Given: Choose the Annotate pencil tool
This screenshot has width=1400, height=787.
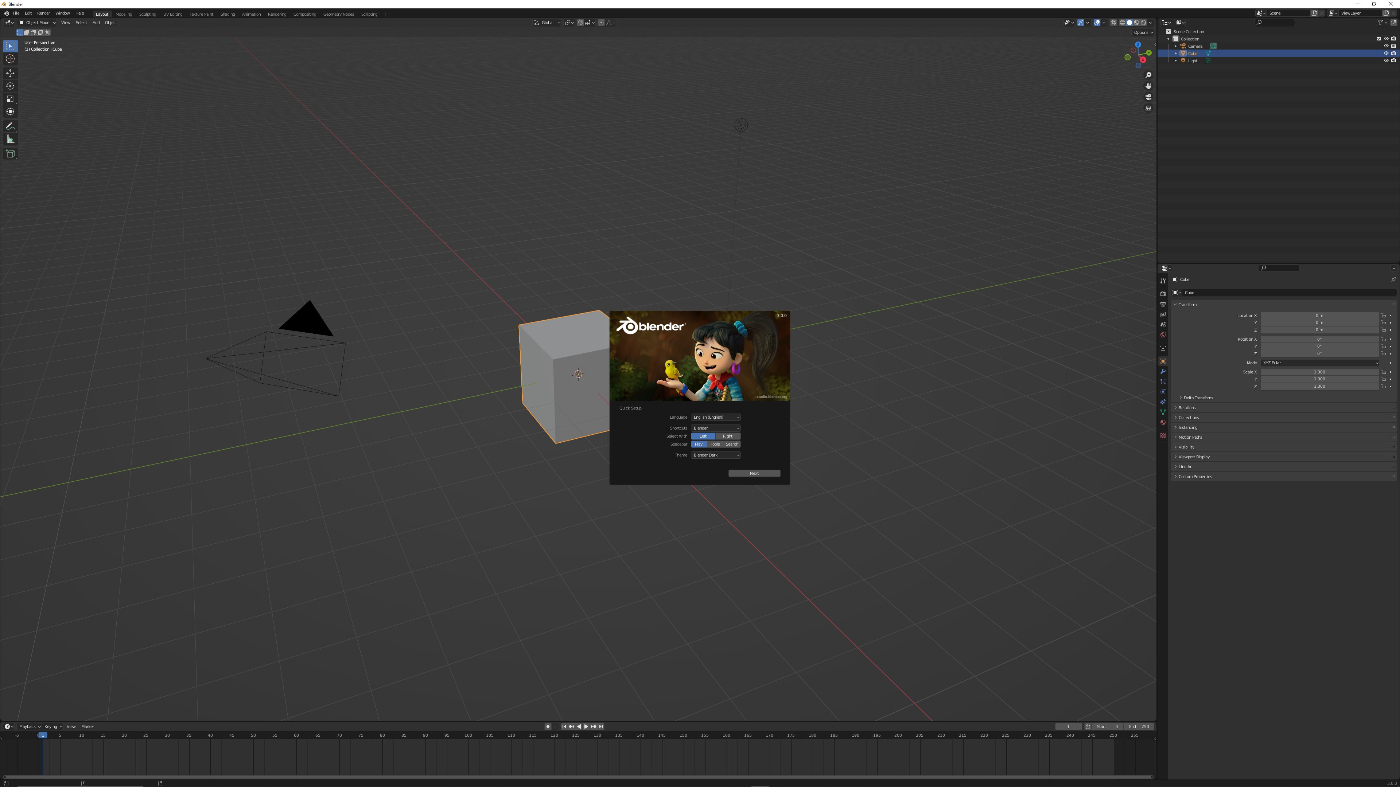Looking at the screenshot, I should pos(11,126).
